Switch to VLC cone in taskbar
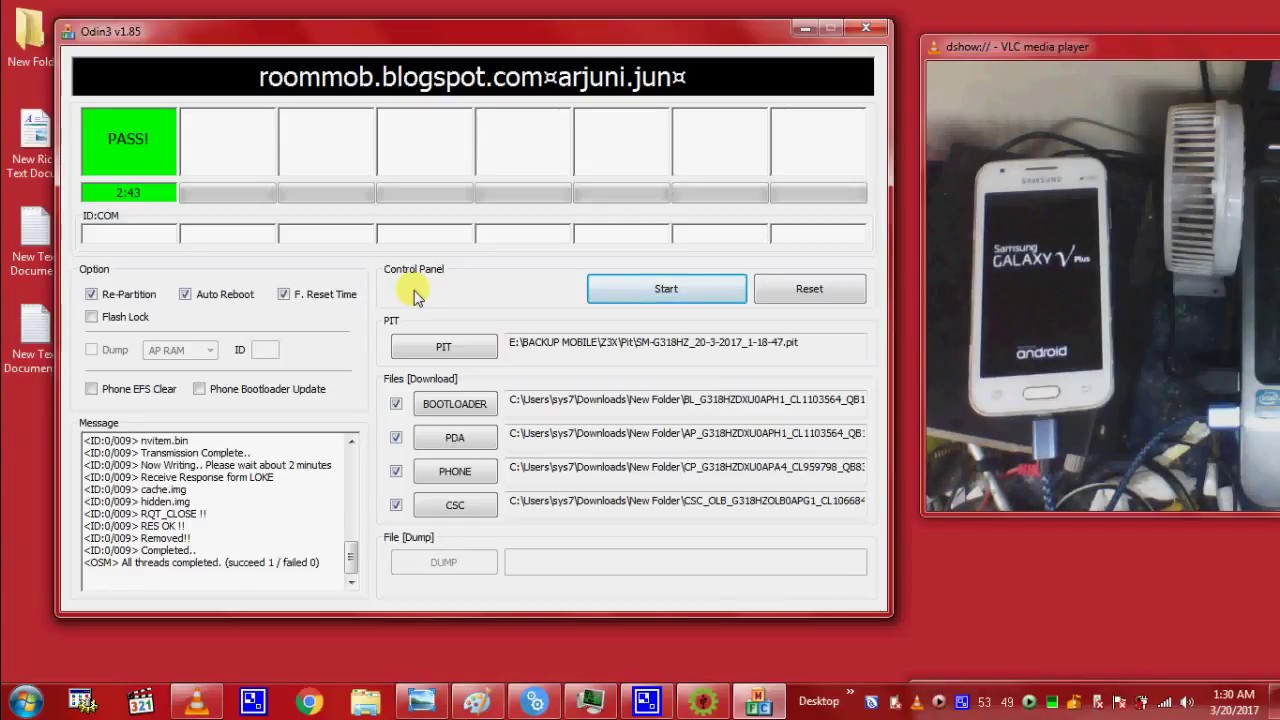The image size is (1280, 720). click(x=197, y=702)
